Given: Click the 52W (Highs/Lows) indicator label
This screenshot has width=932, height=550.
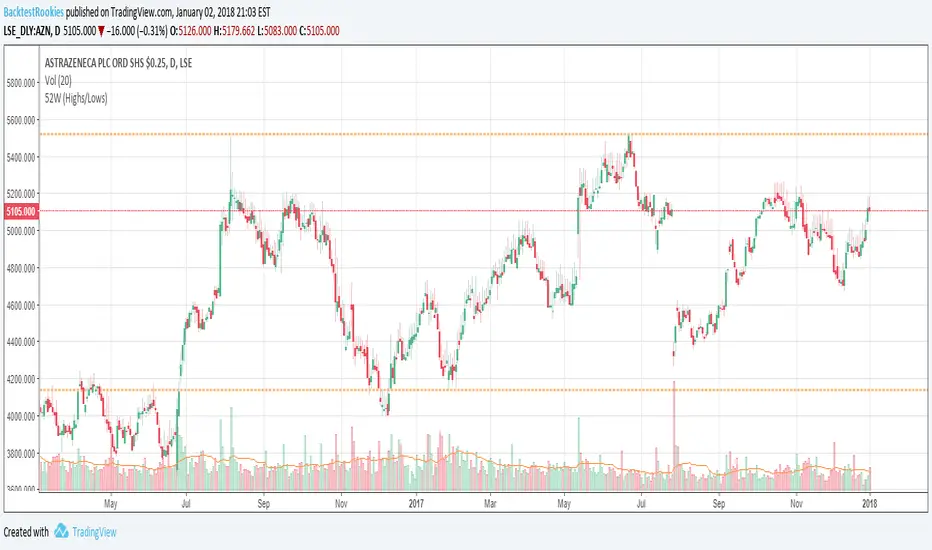Looking at the screenshot, I should pyautogui.click(x=76, y=98).
